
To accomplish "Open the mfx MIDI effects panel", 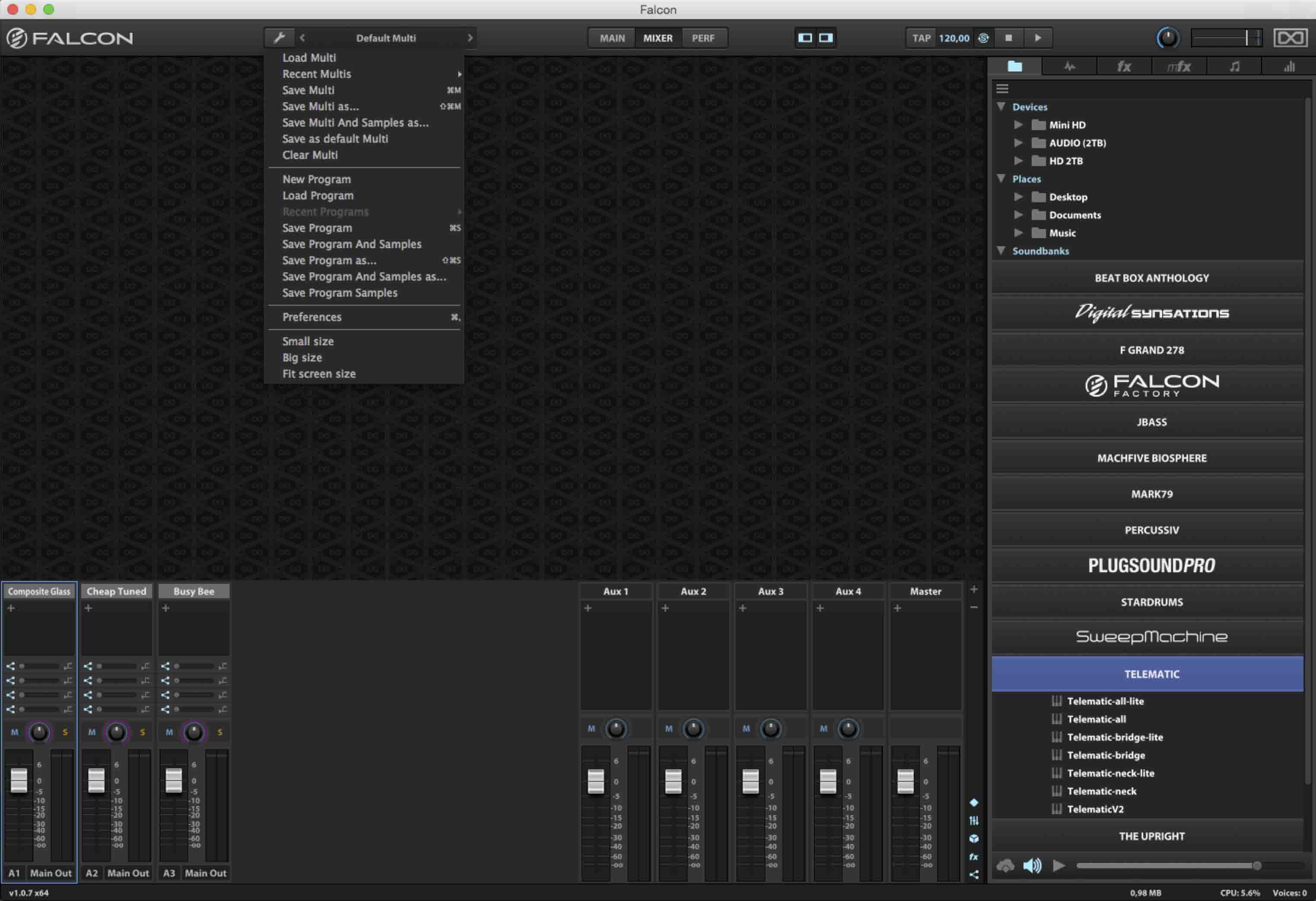I will point(1179,66).
